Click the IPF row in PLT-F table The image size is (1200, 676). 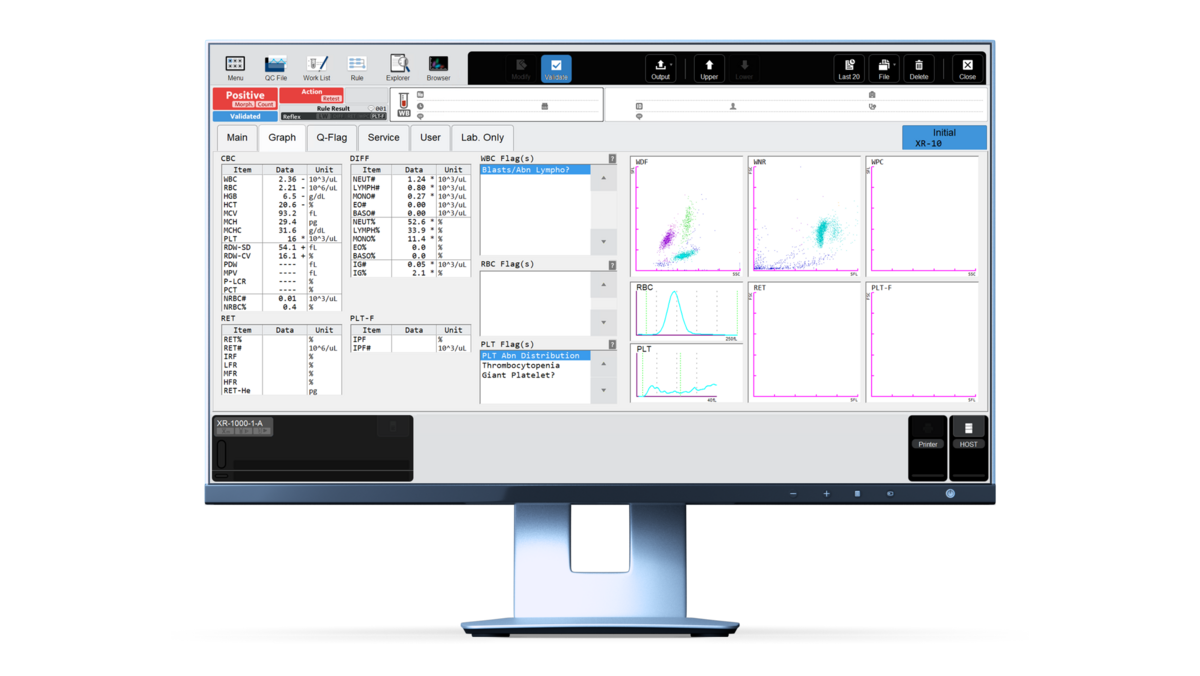tap(410, 340)
